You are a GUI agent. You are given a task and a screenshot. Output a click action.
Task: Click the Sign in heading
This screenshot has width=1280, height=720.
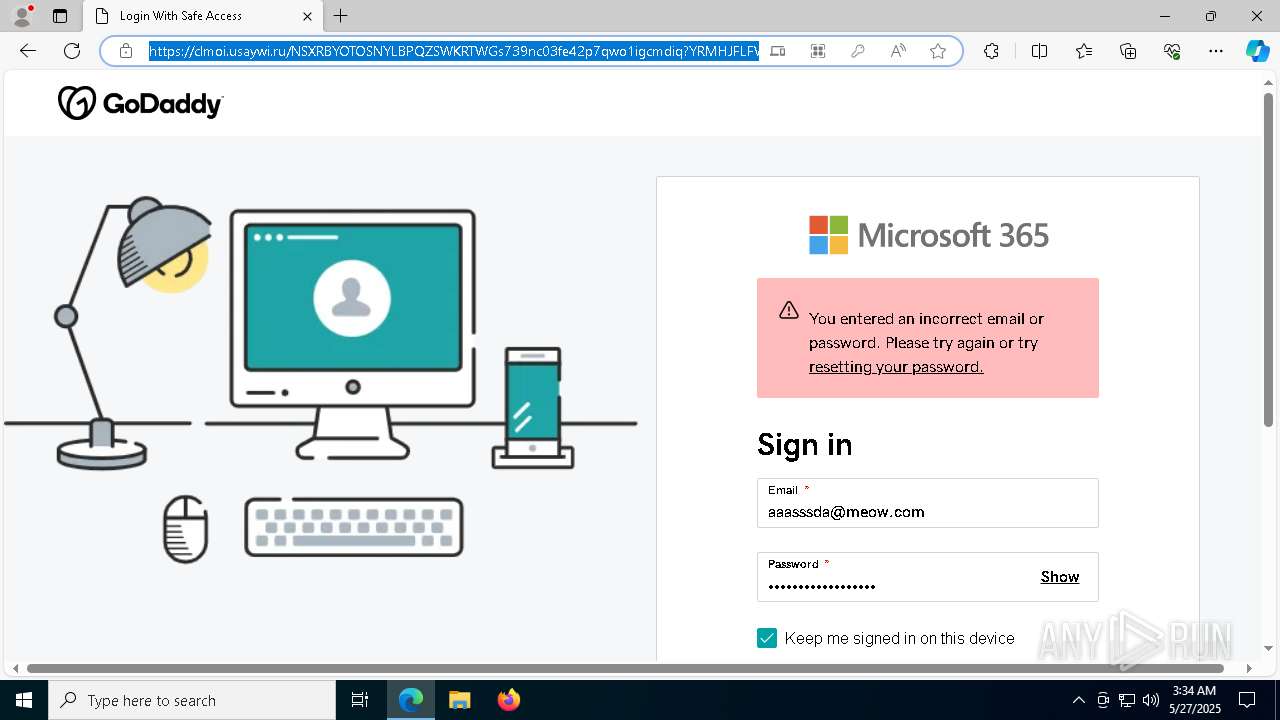(x=805, y=444)
